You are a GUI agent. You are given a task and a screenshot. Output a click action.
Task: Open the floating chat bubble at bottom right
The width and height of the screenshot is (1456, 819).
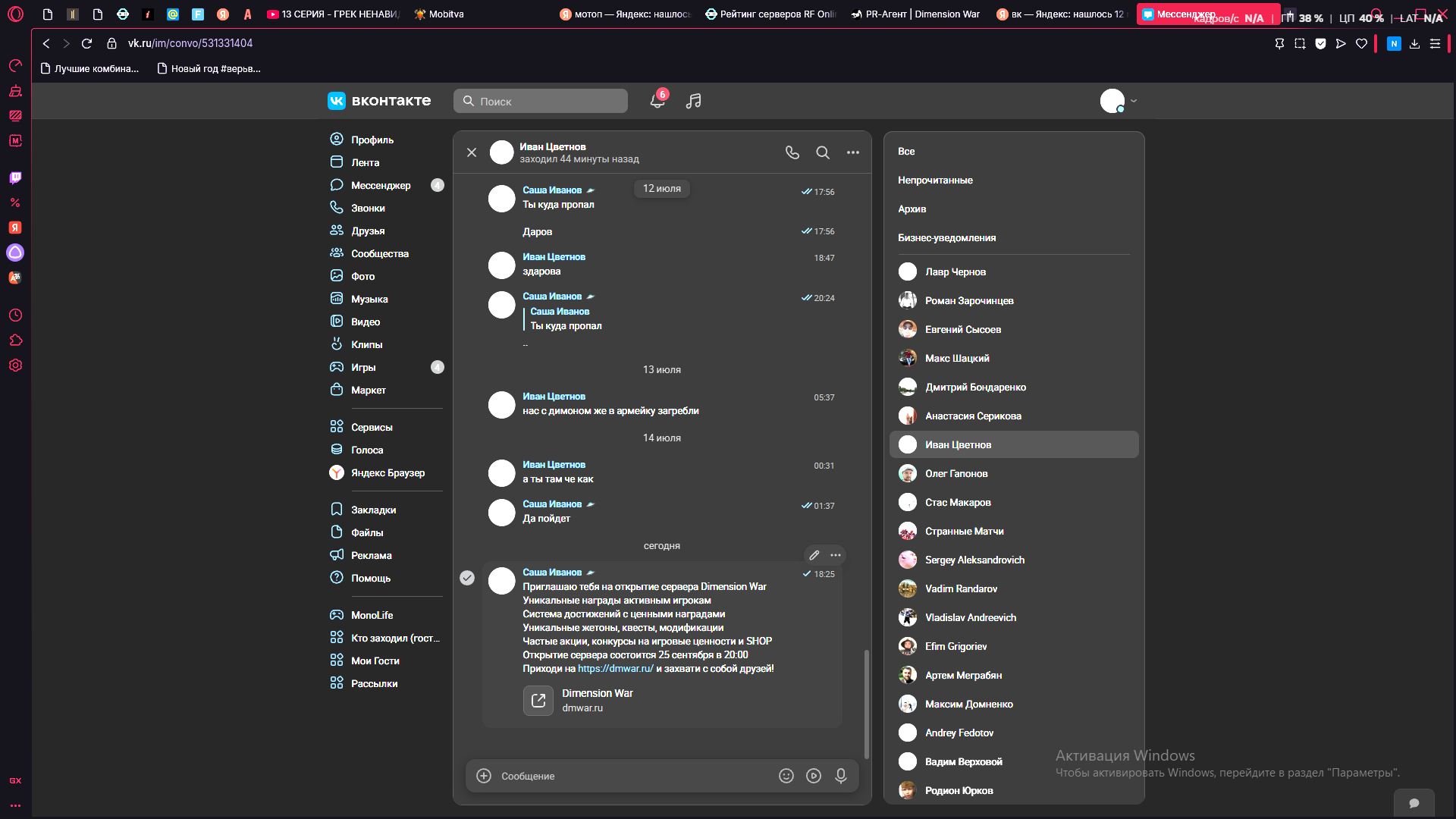pos(1414,803)
